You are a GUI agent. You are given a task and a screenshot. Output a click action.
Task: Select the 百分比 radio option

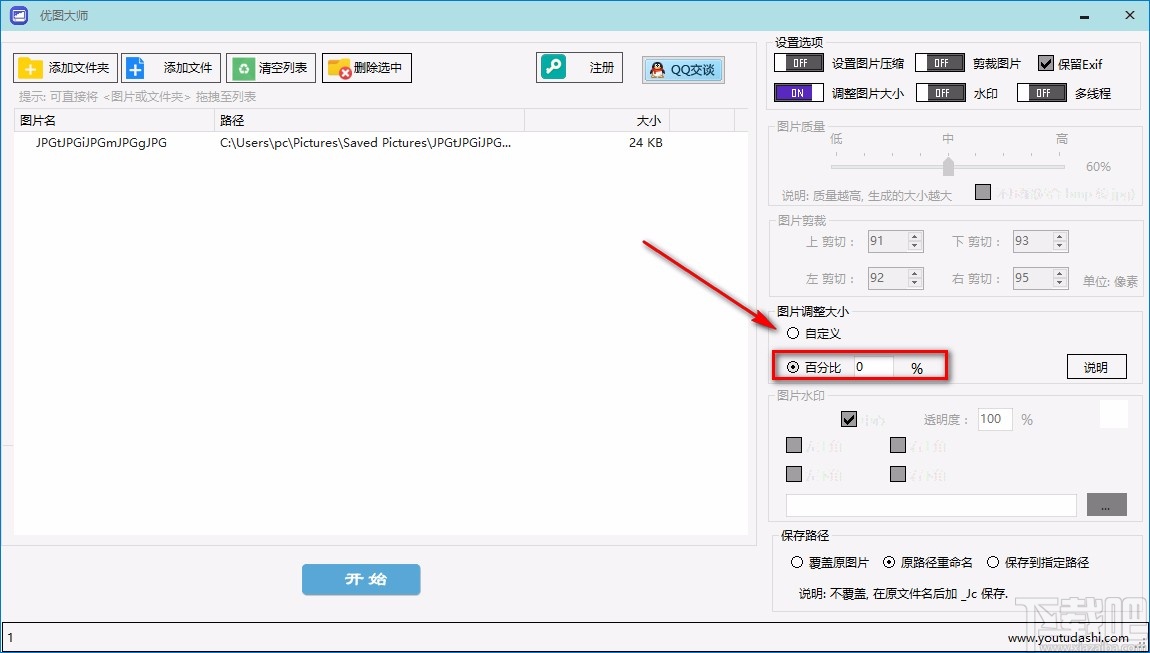(x=793, y=367)
